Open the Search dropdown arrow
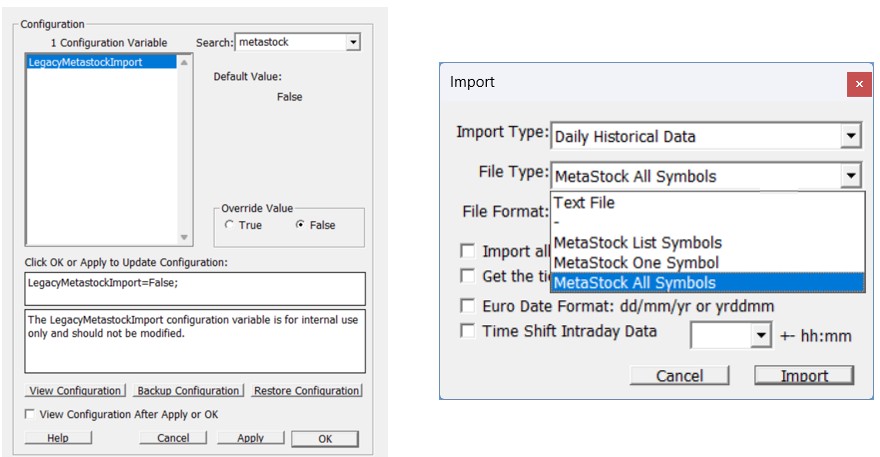This screenshot has height=457, width=880. coord(352,42)
